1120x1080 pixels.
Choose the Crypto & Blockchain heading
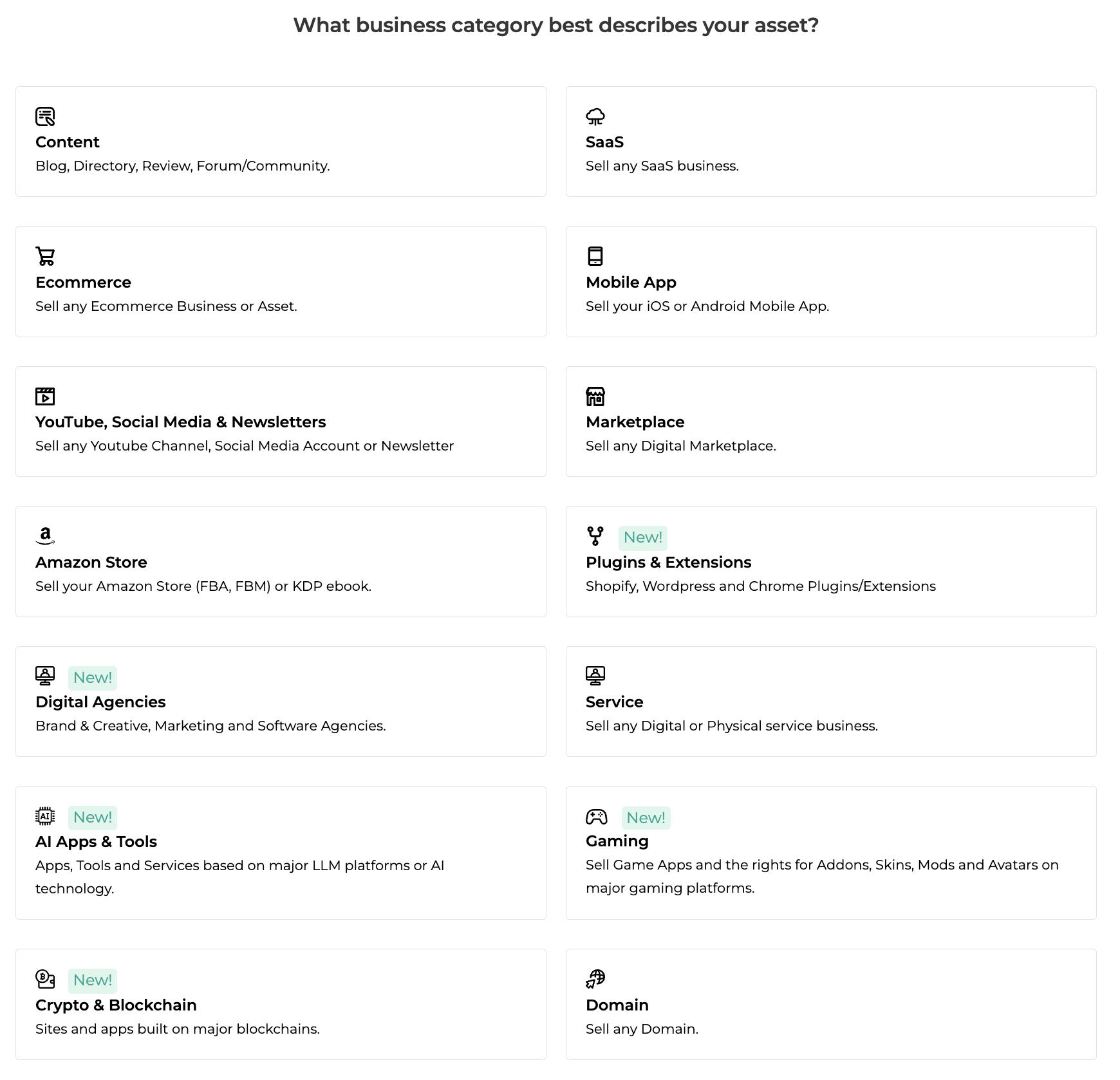pos(116,1005)
